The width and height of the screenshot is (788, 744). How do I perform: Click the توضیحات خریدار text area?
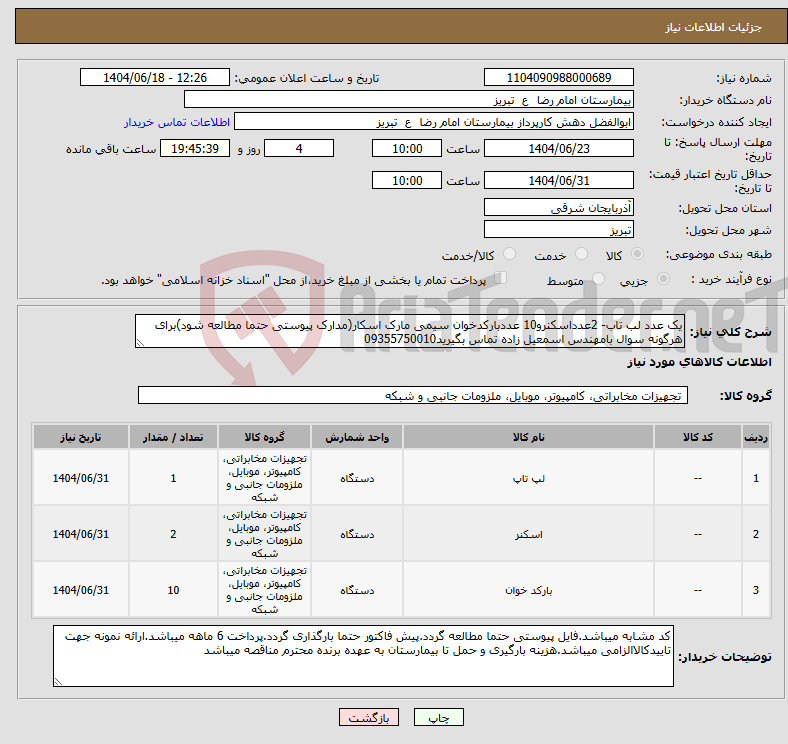point(364,657)
